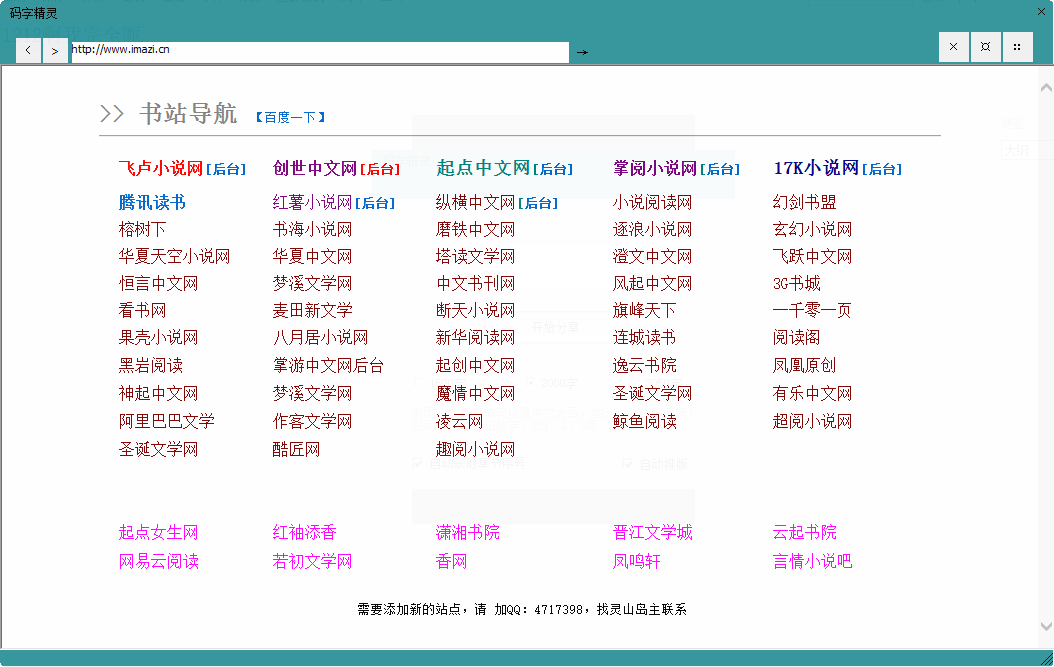Open 言情小说吧 link
This screenshot has width=1054, height=667.
(813, 562)
